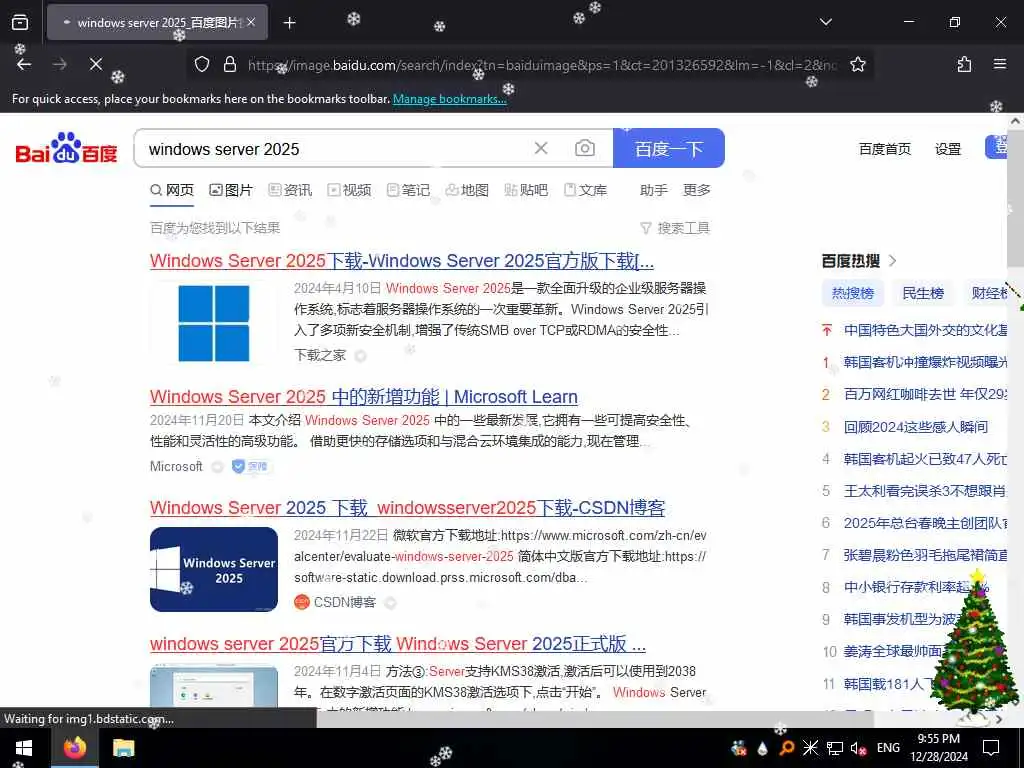The image size is (1024, 768).
Task: Switch to the 贴吧 tab
Action: click(526, 190)
